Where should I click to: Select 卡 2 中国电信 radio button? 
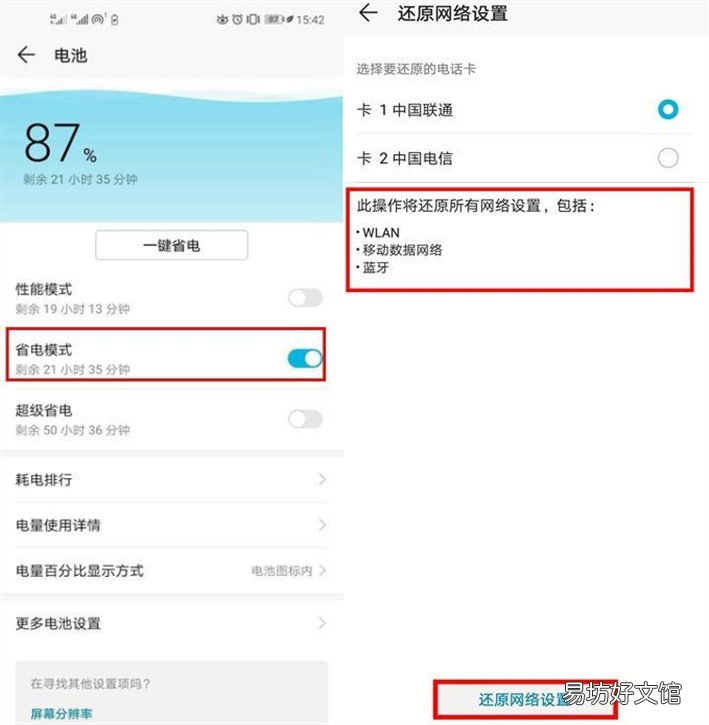pos(668,158)
